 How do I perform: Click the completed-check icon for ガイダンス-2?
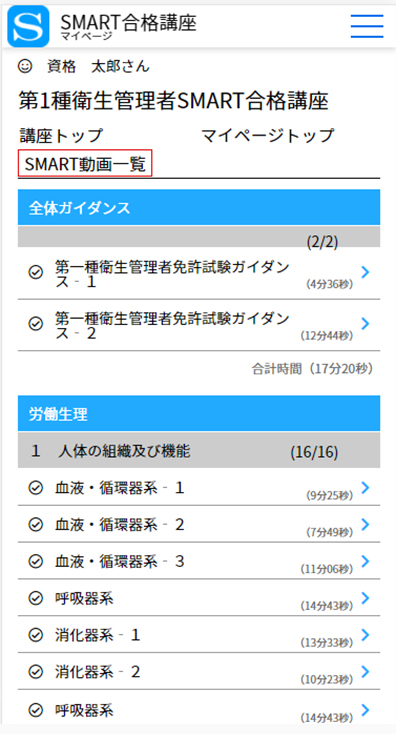36,323
